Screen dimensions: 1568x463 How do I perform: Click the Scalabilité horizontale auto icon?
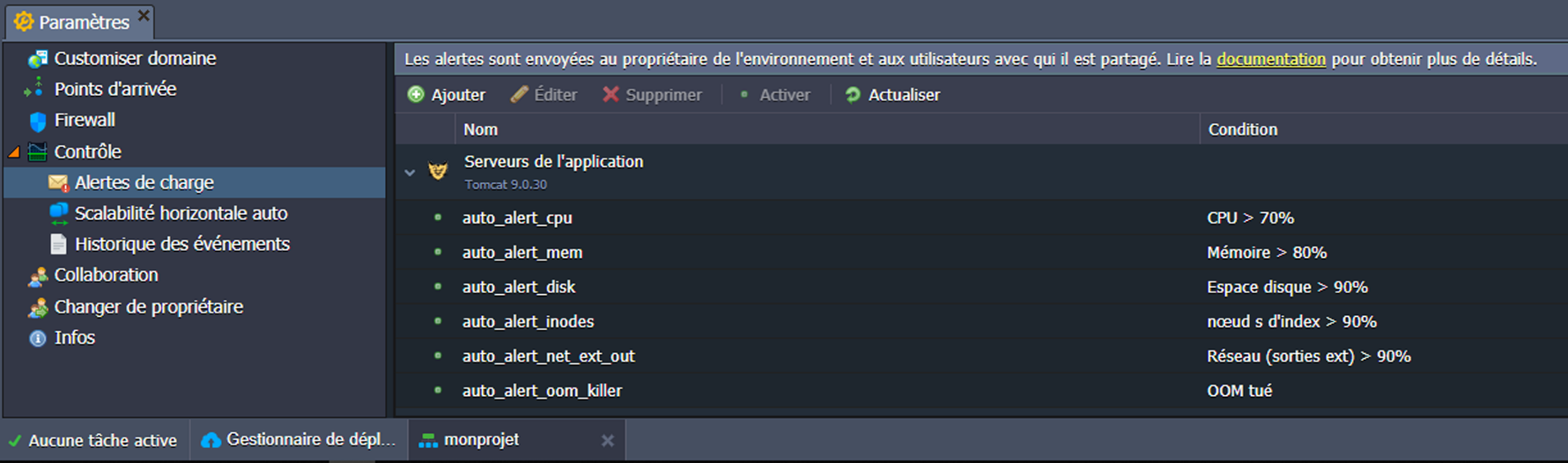(x=58, y=214)
